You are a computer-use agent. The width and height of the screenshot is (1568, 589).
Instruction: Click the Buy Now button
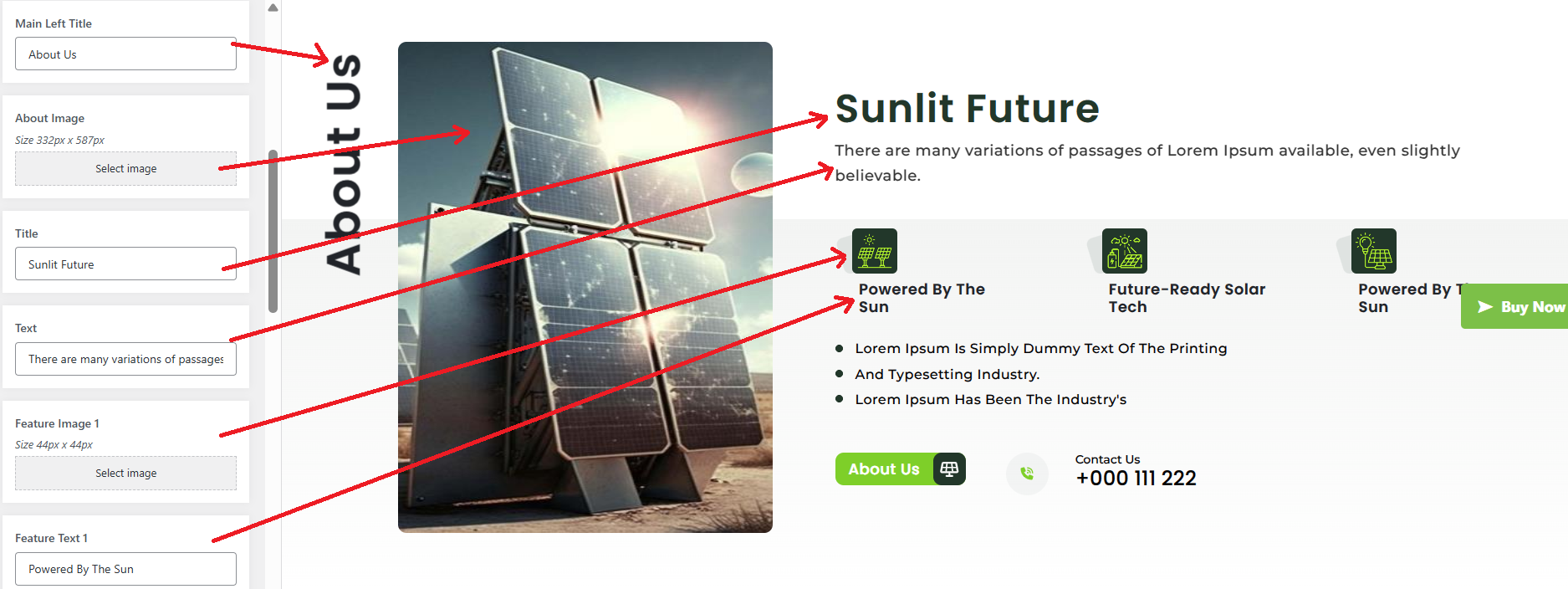[x=1520, y=307]
